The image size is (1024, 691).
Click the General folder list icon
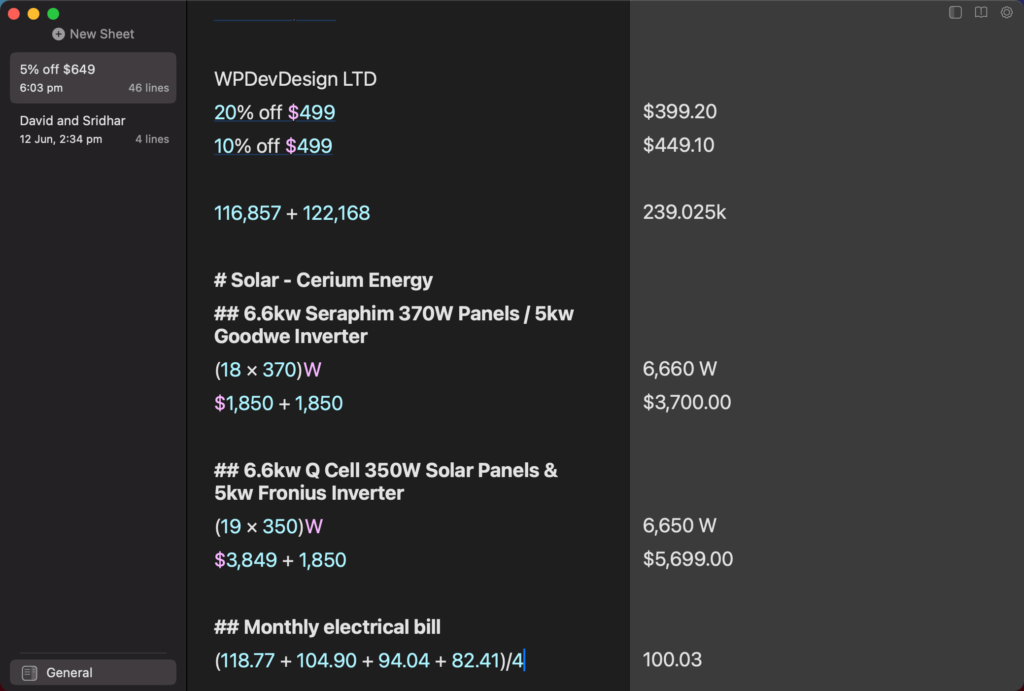pyautogui.click(x=29, y=673)
